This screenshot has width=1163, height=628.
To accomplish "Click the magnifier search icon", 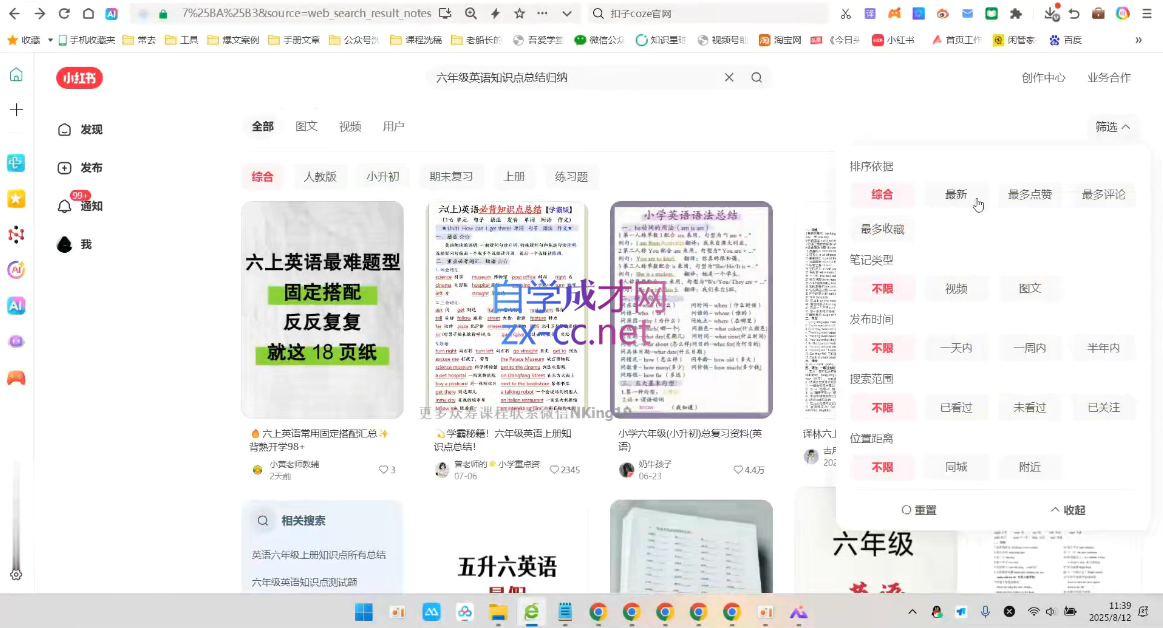I will coord(757,78).
